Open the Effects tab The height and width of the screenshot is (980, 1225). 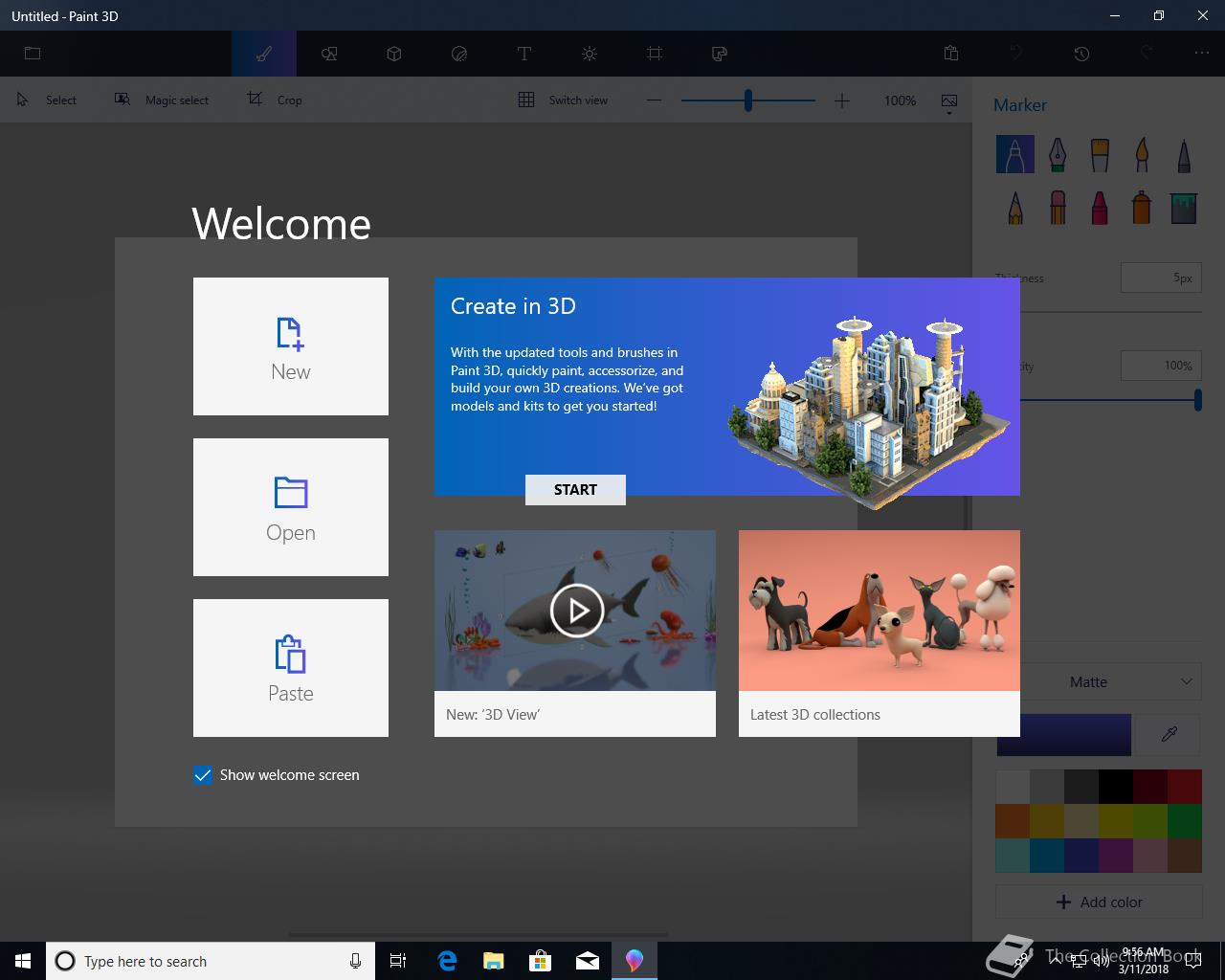click(590, 54)
